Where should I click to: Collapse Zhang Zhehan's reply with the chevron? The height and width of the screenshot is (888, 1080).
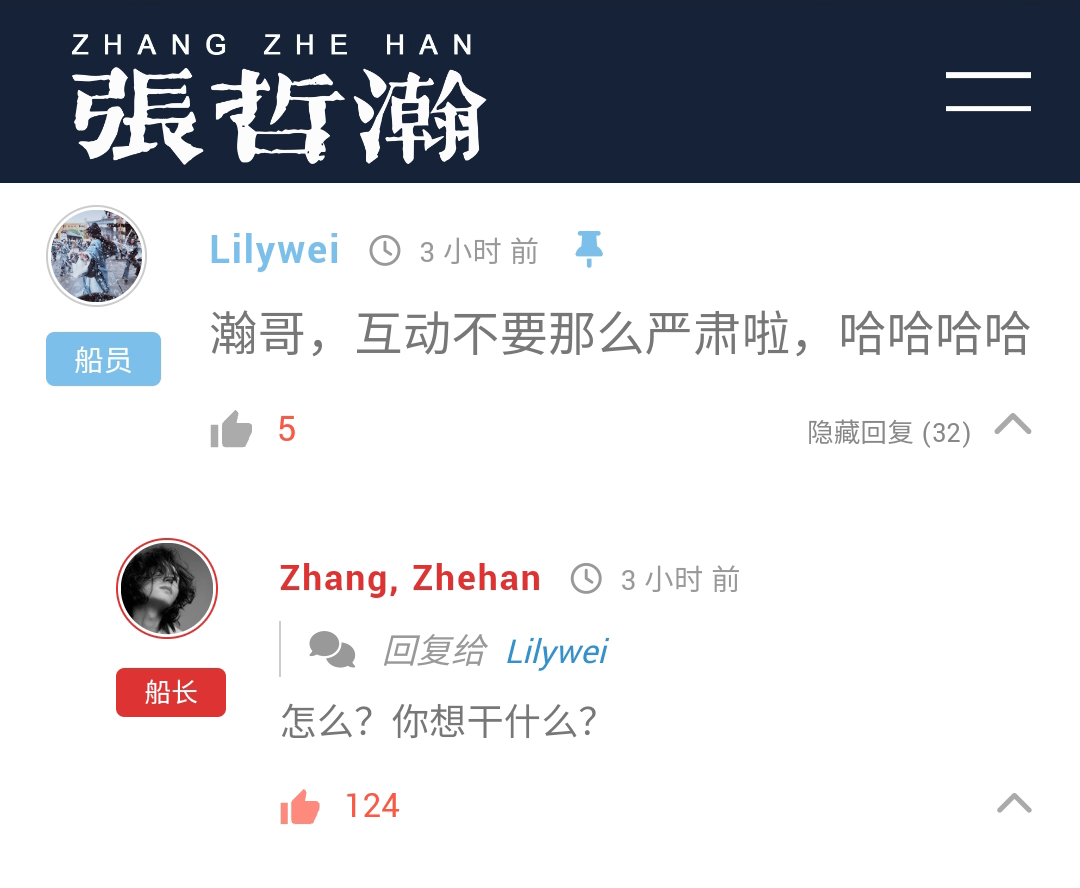pos(1014,803)
